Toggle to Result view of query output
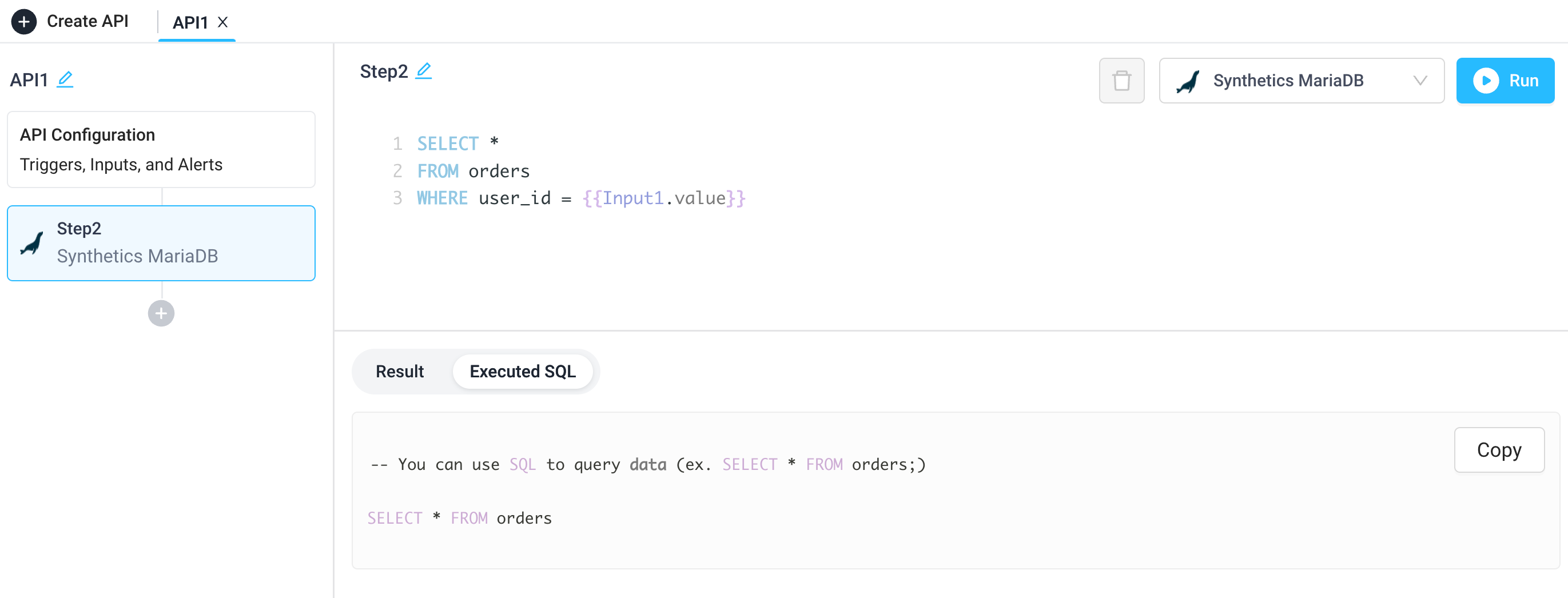Viewport: 1568px width, 598px height. [400, 371]
